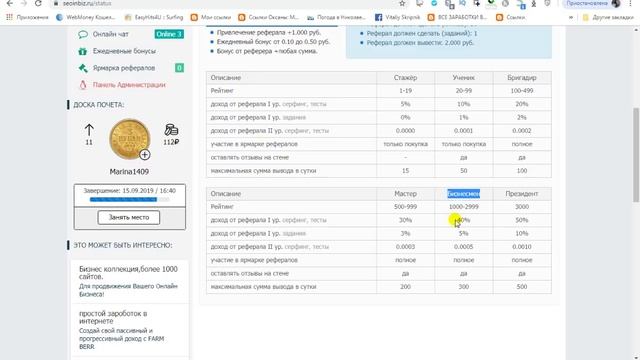This screenshot has width=640, height=360.
Task: Open the Приложения apps bookmark
Action: coord(27,17)
